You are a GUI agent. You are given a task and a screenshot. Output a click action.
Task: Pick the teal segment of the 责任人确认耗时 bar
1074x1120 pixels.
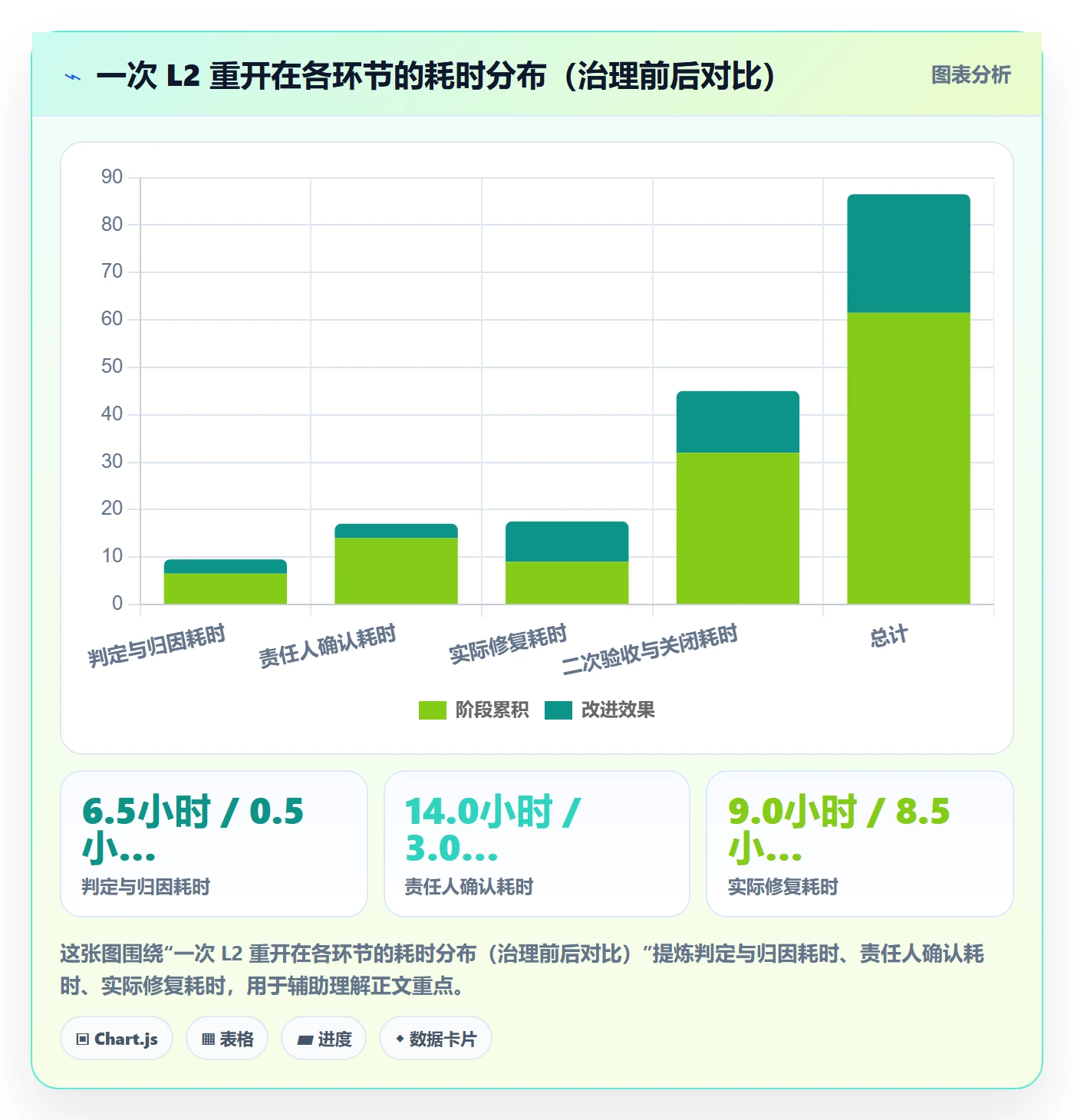click(x=396, y=531)
